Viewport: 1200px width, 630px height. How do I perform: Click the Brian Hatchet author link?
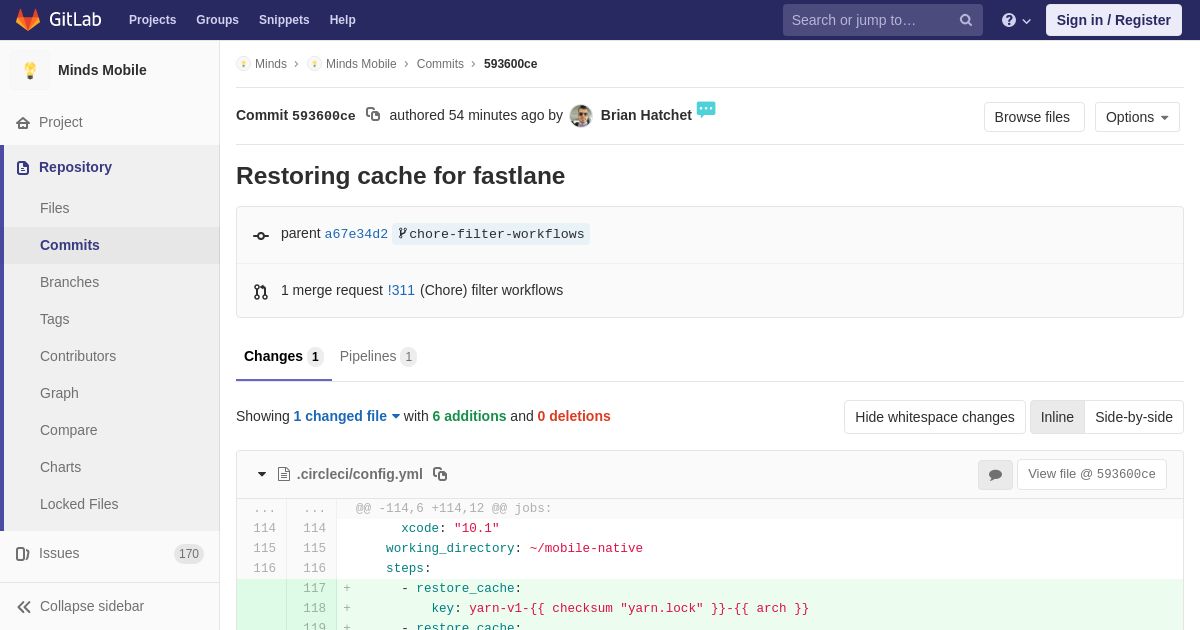pos(646,115)
